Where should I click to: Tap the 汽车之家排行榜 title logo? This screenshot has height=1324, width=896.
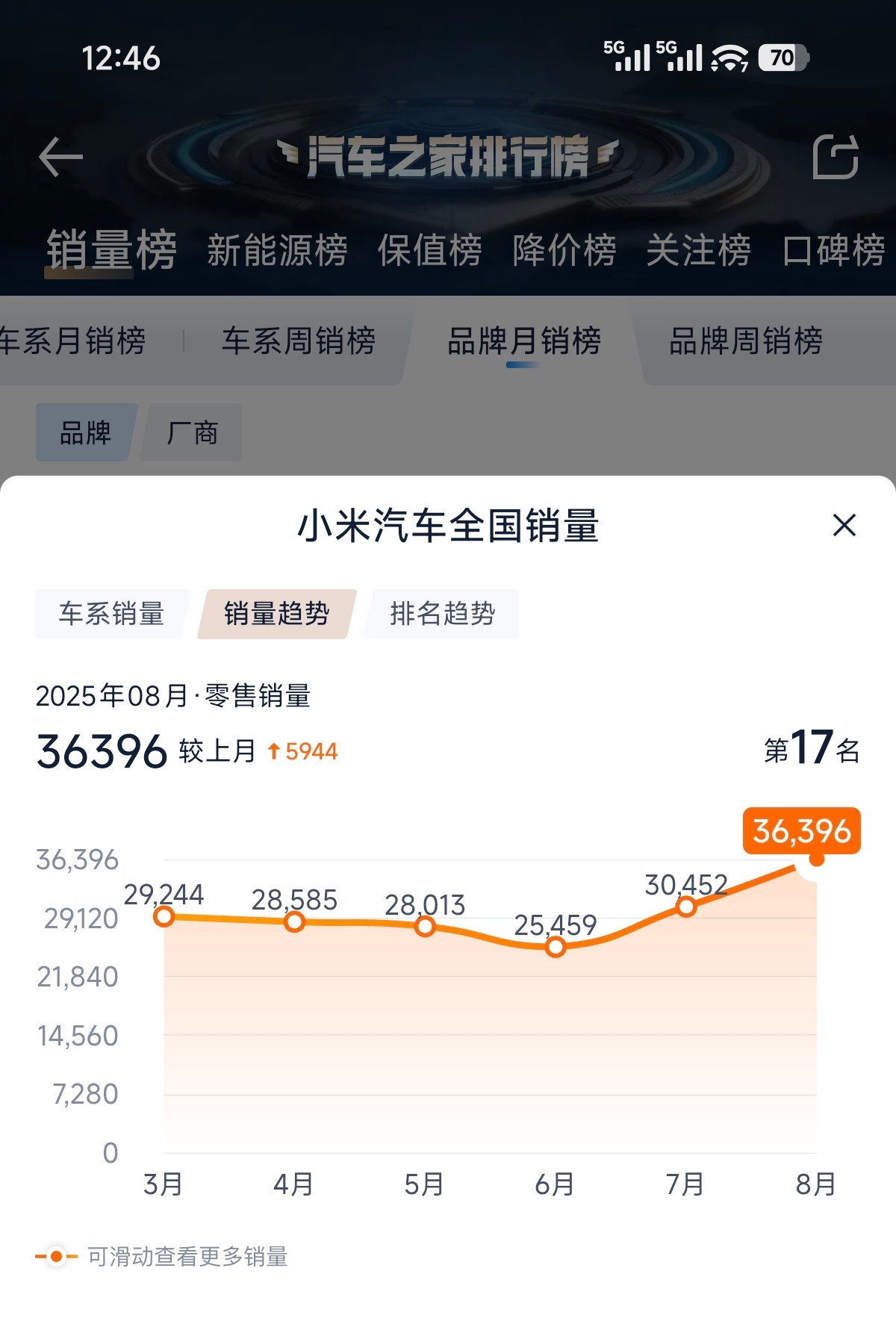448,157
